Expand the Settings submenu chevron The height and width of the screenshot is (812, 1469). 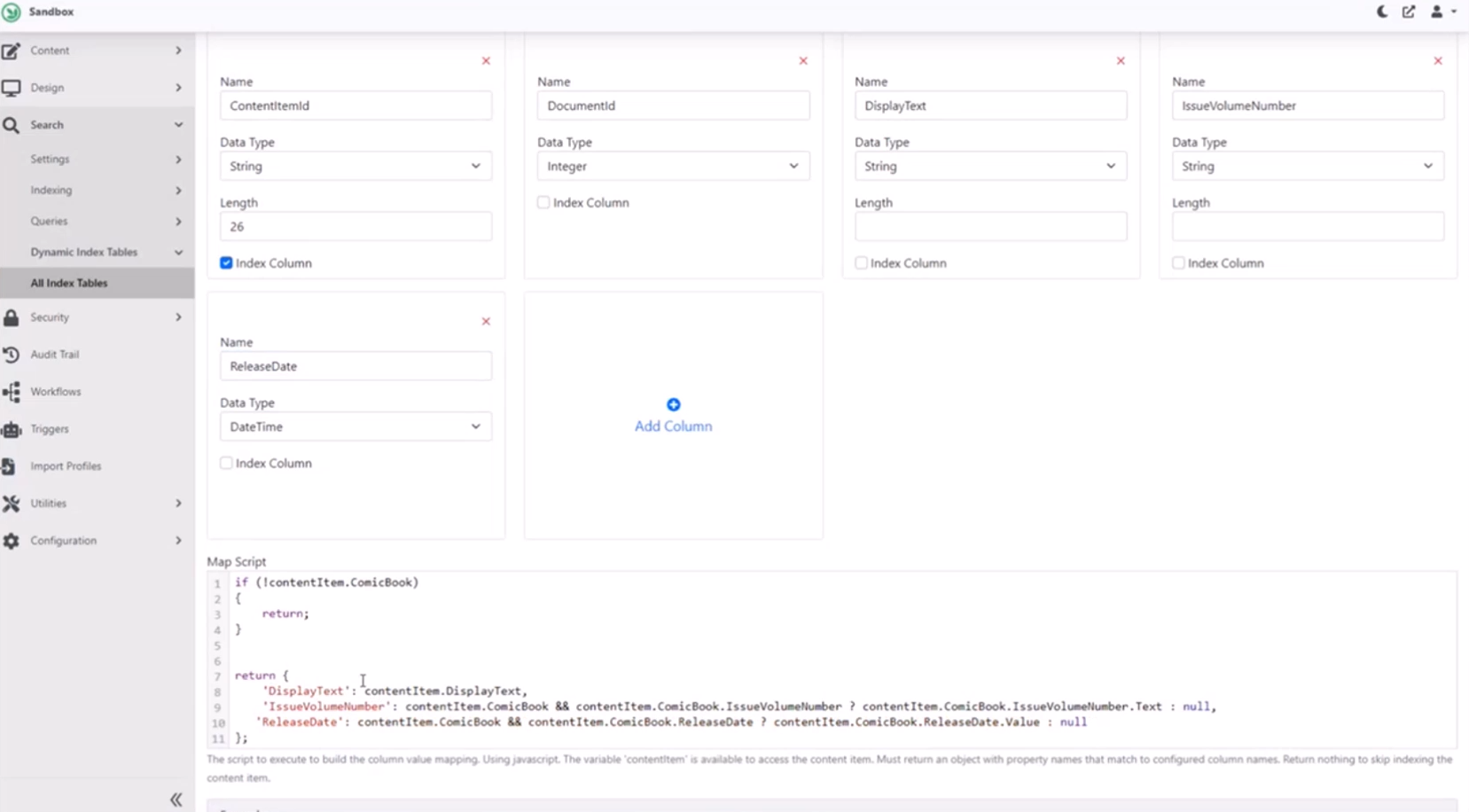coord(178,160)
